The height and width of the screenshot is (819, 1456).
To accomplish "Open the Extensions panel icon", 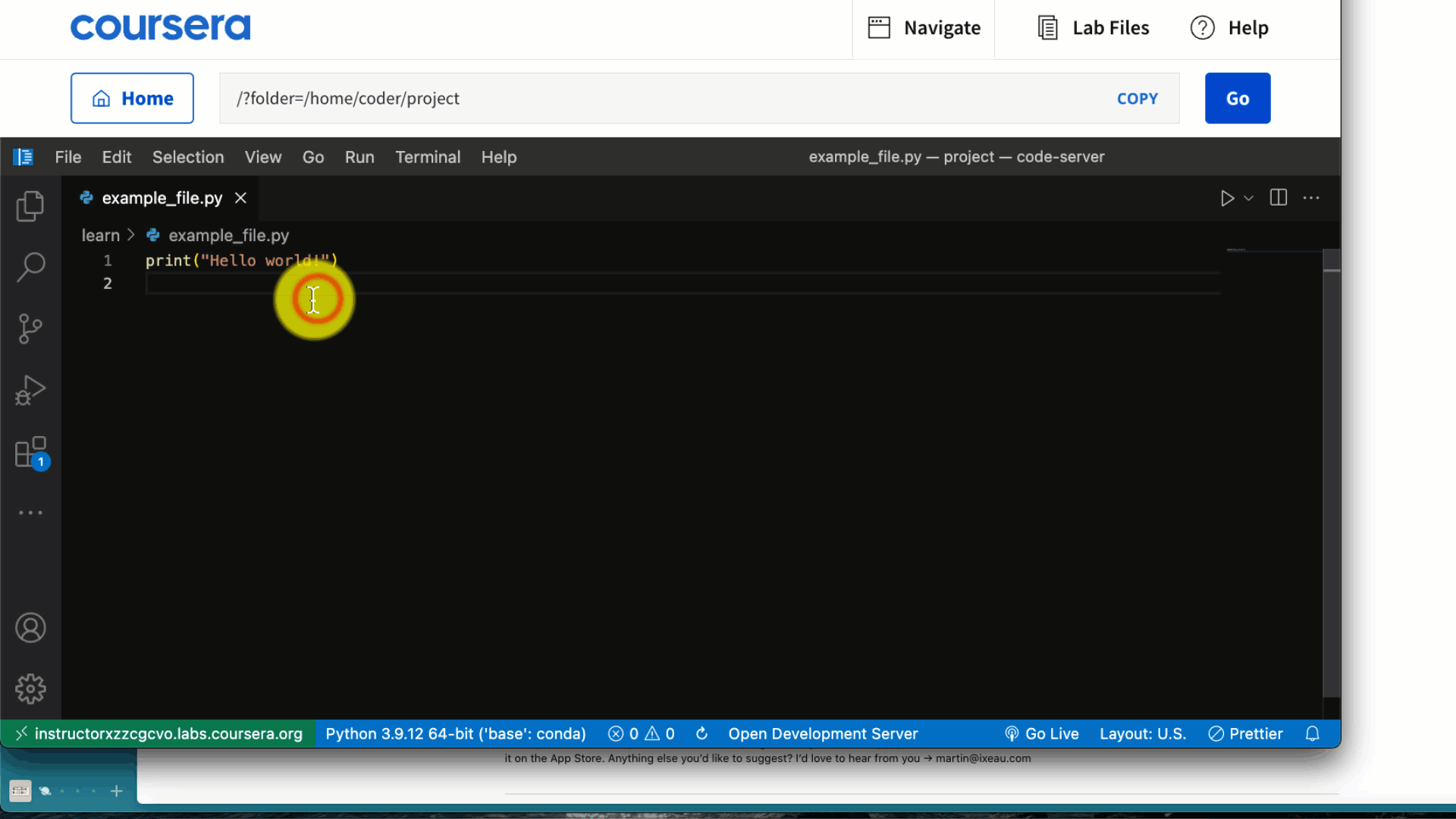I will pos(31,453).
